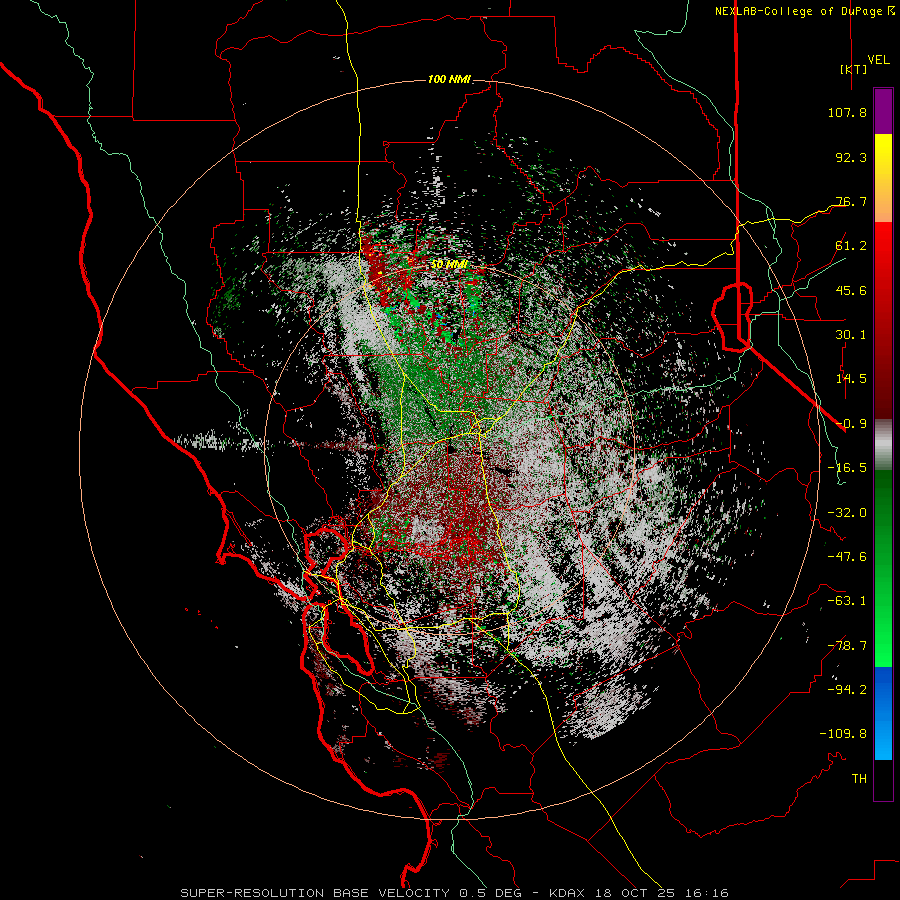Click the -109.8 velocity scale value
Image resolution: width=900 pixels, height=900 pixels.
coord(843,734)
